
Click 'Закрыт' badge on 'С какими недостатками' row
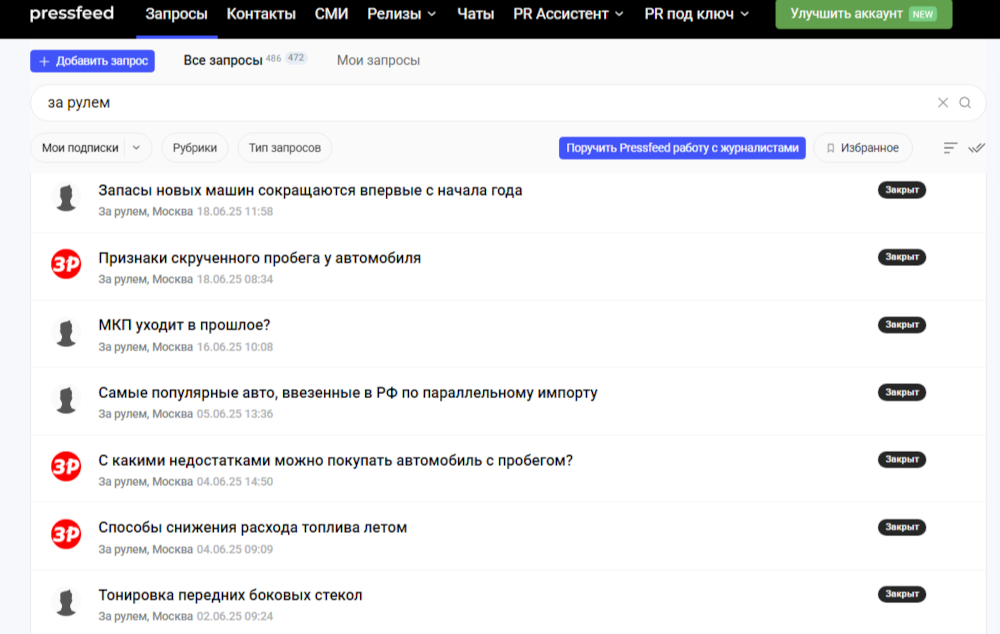[x=902, y=459]
